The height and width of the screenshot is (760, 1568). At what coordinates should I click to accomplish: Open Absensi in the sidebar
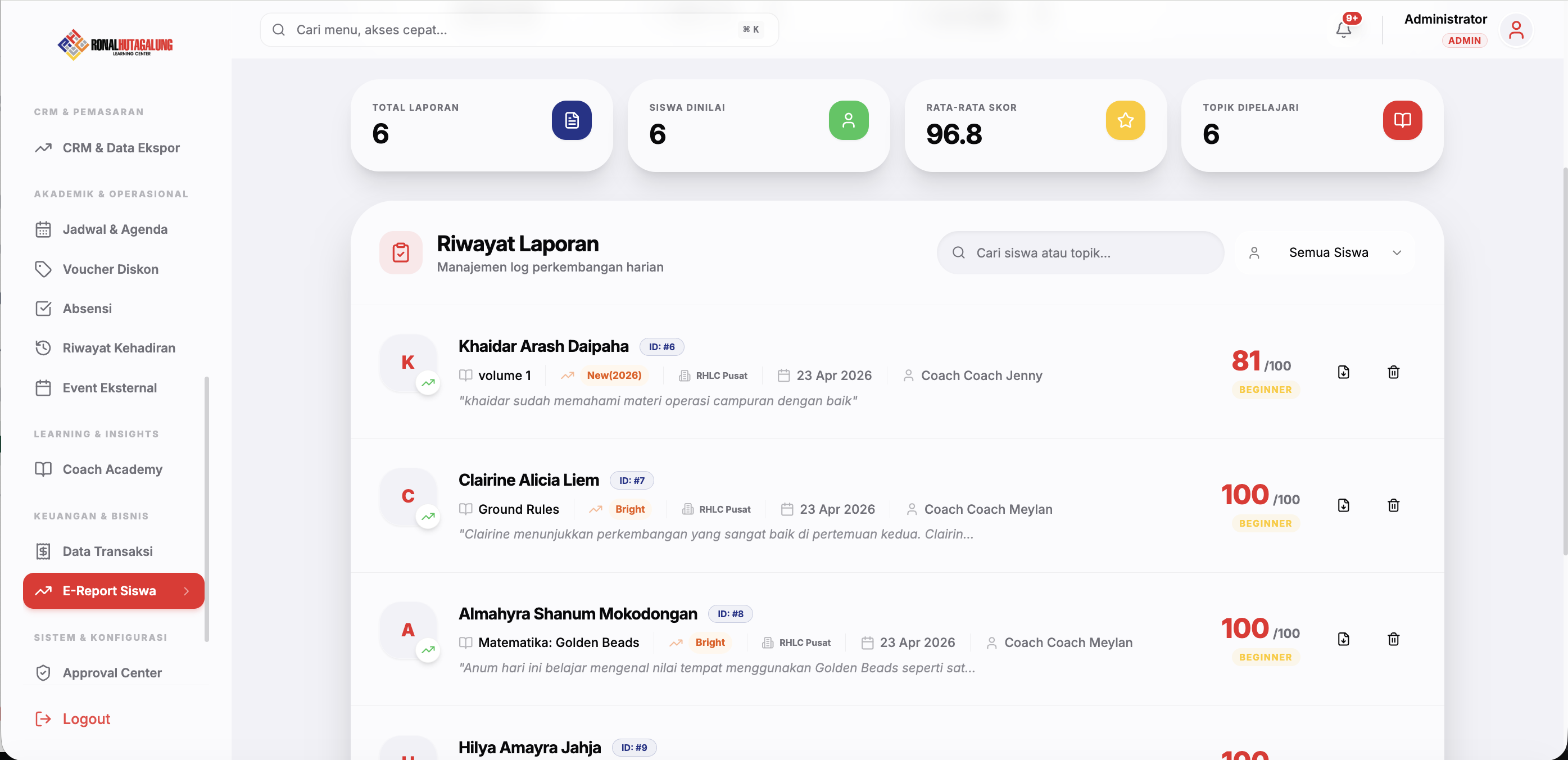pos(87,309)
